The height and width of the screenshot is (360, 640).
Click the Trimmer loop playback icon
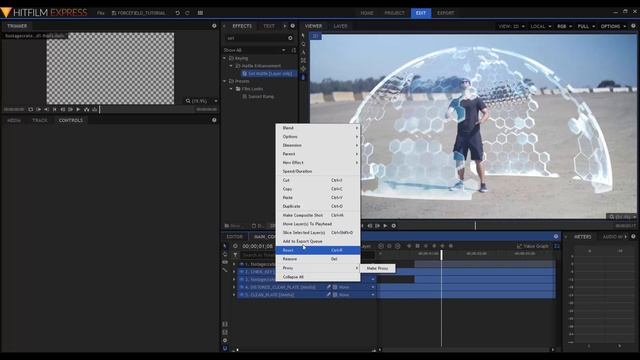tap(31, 109)
